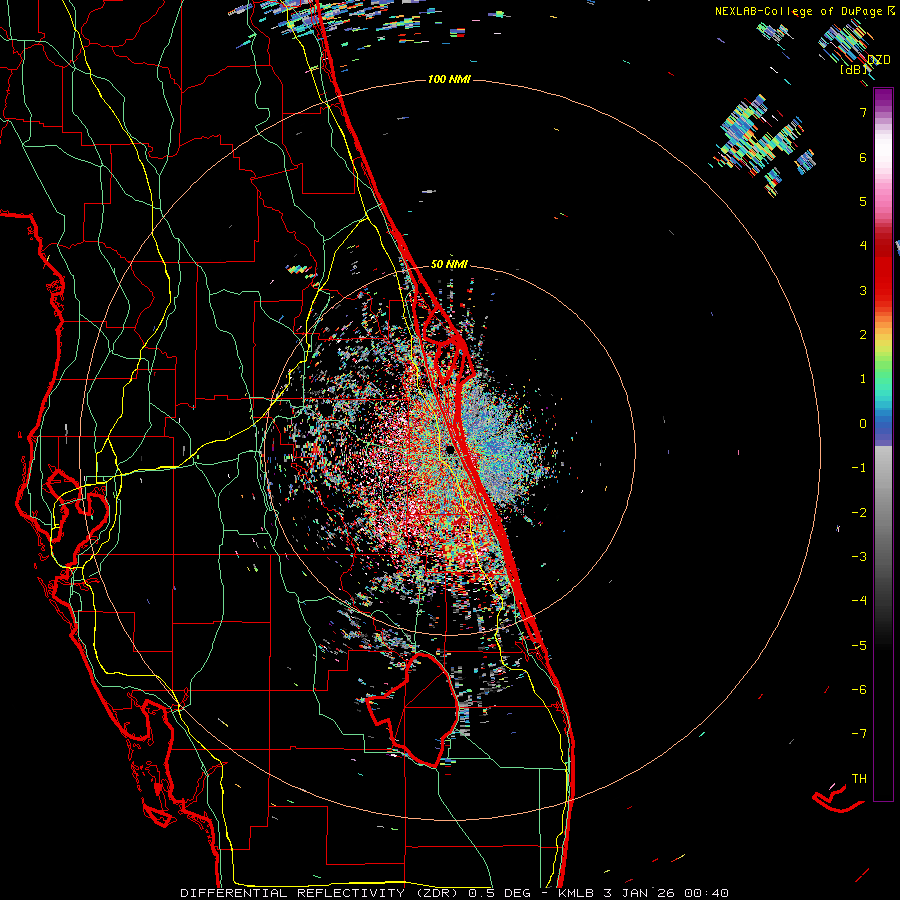Click the value 6 on the color scale
This screenshot has height=900, width=900.
point(863,157)
